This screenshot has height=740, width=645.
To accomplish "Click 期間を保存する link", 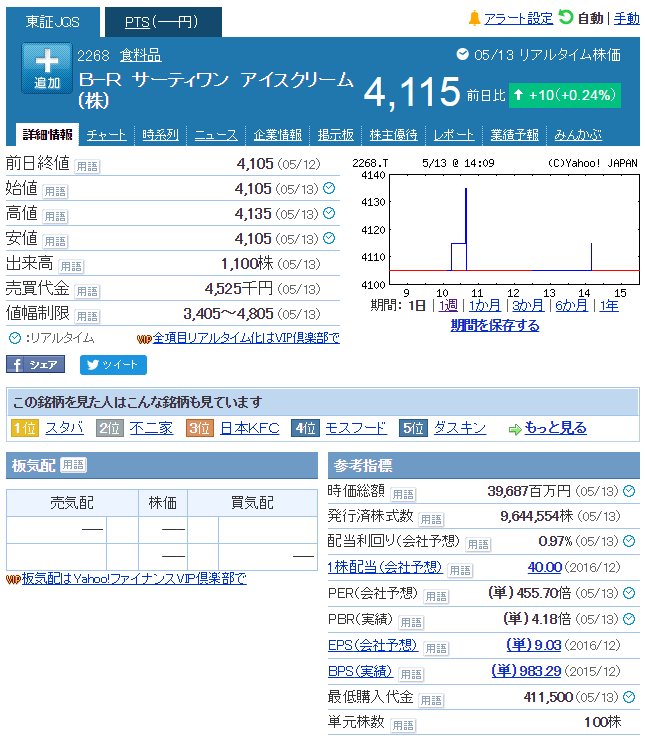I will click(495, 326).
